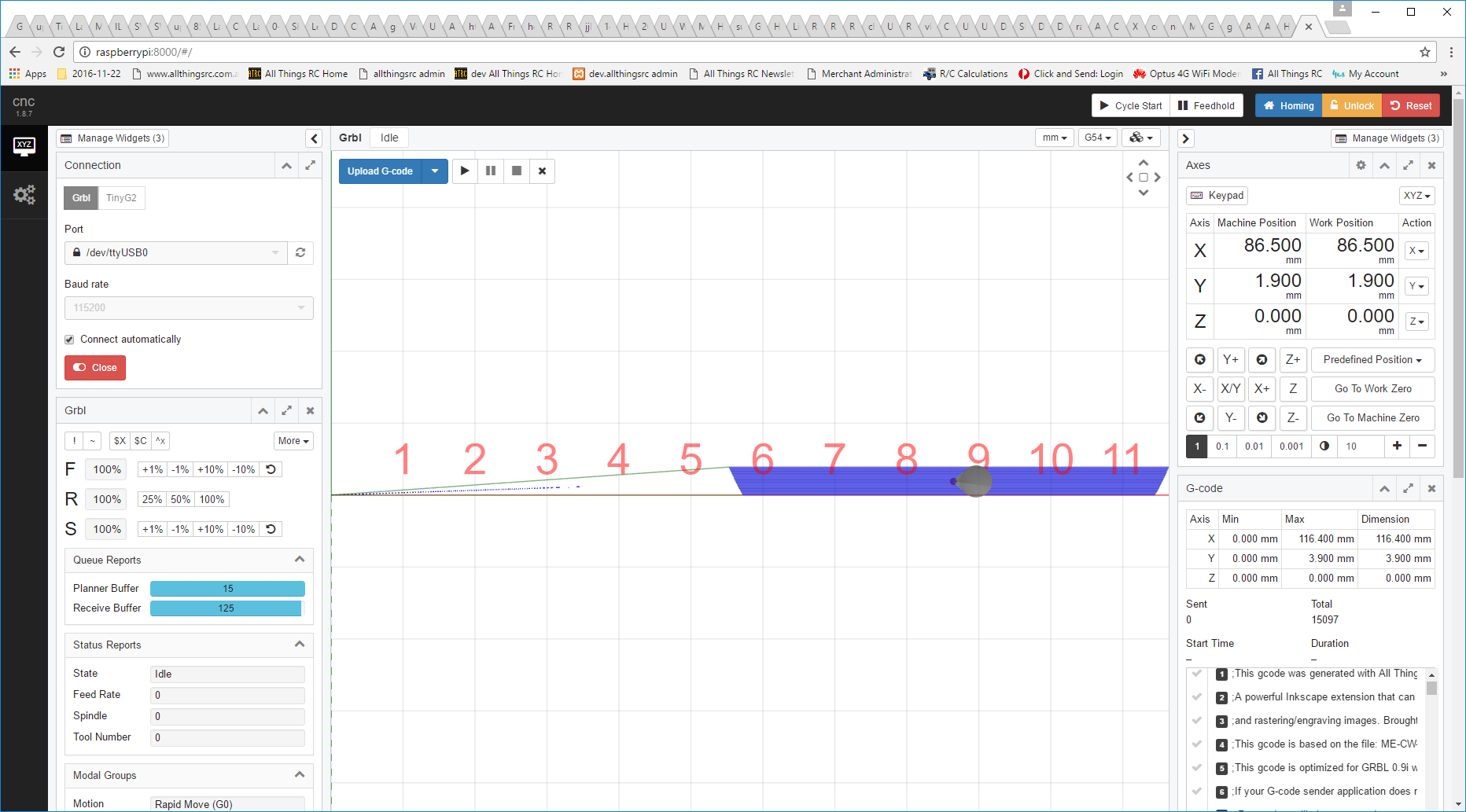Open the settings gears in sidebar
This screenshot has height=812, width=1466.
[x=24, y=194]
